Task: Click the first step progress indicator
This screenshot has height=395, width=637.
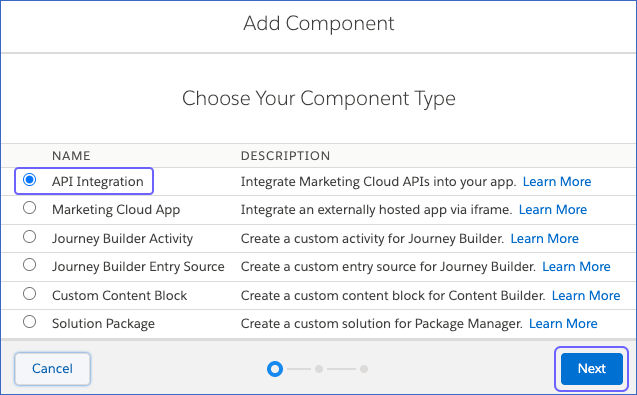Action: [275, 369]
